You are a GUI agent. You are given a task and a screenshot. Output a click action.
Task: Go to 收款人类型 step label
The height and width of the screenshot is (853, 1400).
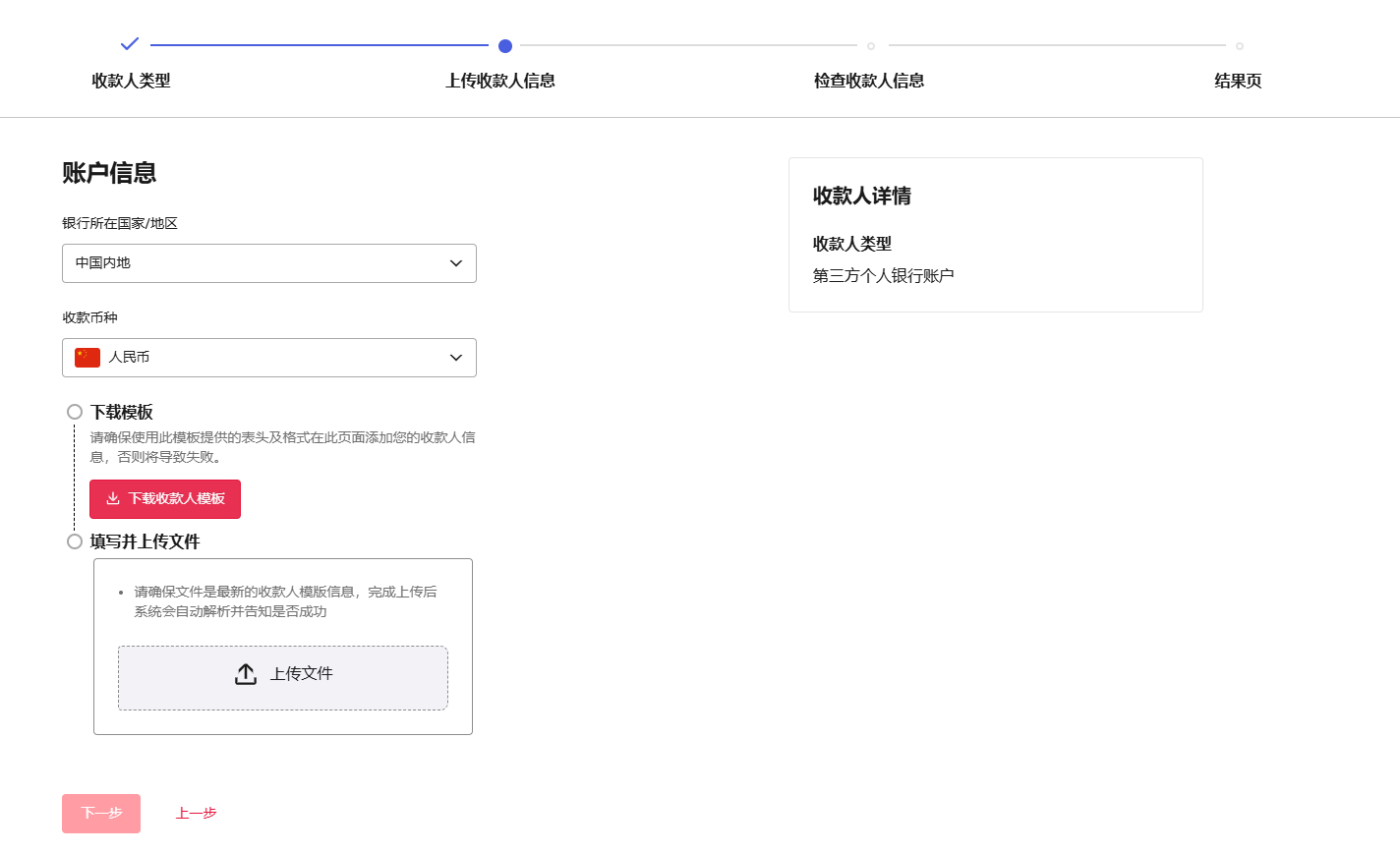click(x=131, y=81)
